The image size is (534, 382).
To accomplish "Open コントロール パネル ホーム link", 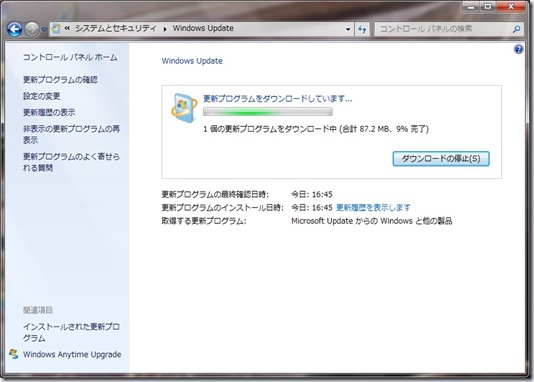I will click(x=70, y=57).
